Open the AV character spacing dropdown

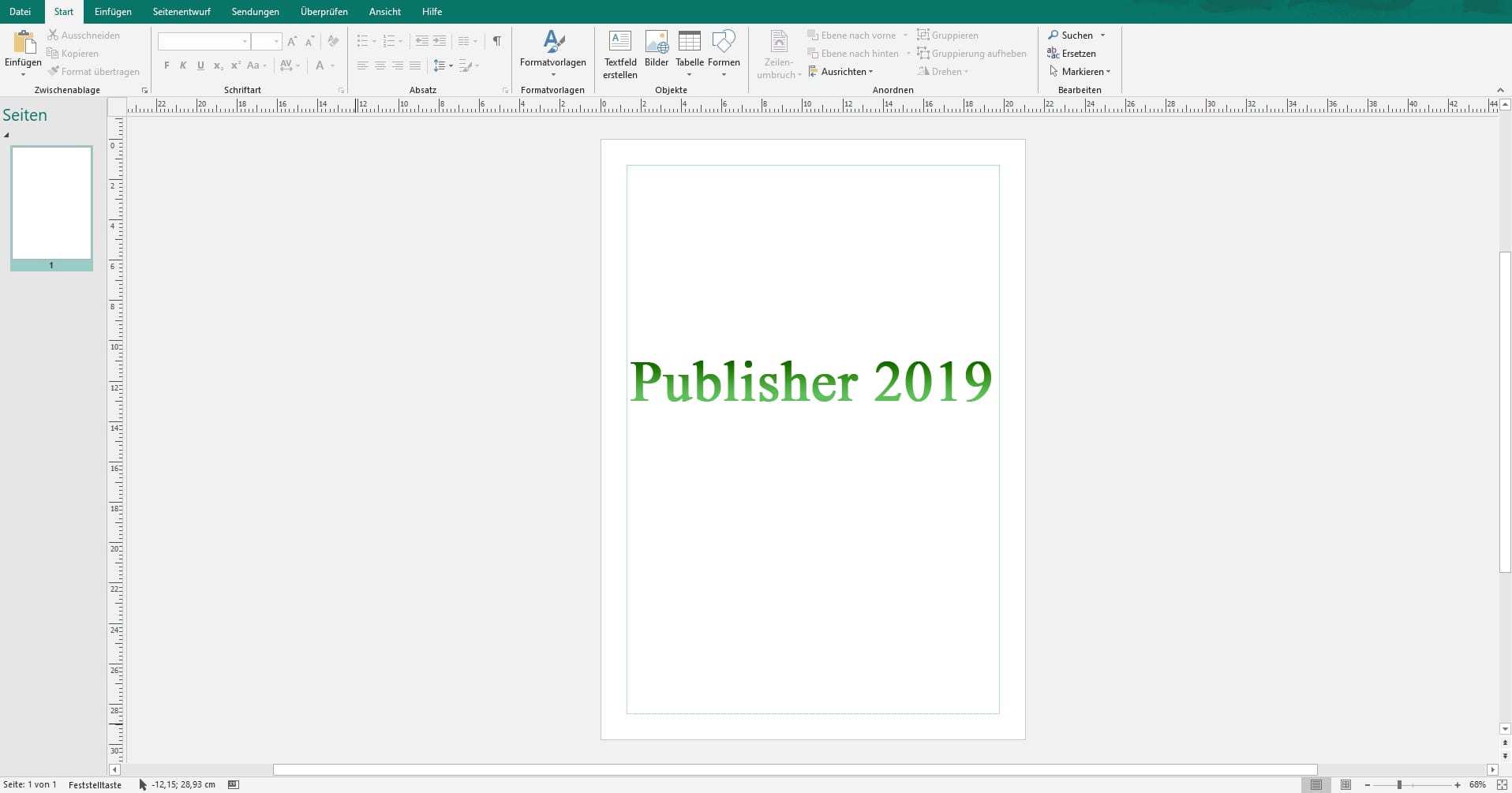click(290, 65)
